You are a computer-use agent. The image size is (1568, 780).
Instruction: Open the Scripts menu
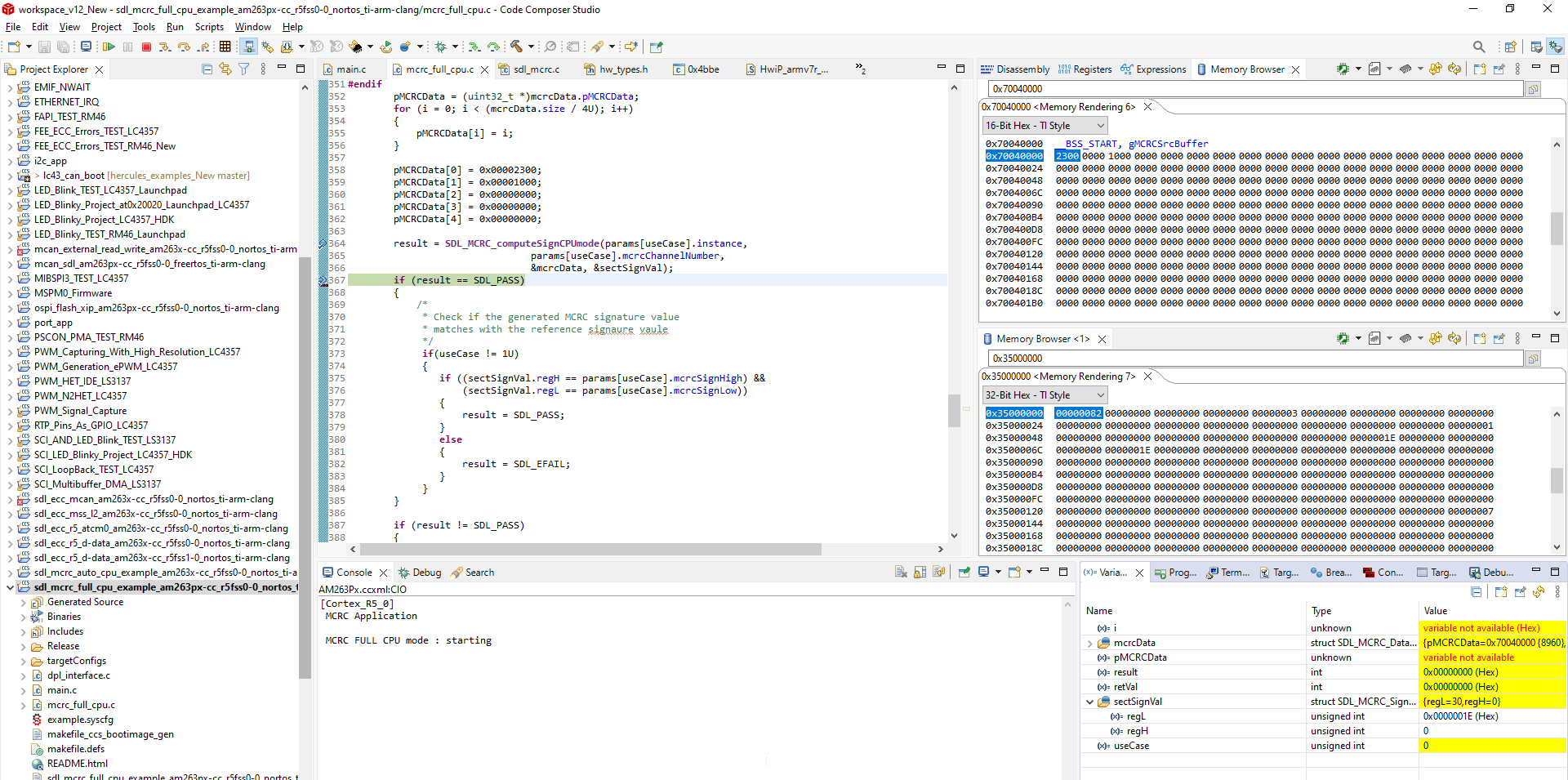coord(209,27)
